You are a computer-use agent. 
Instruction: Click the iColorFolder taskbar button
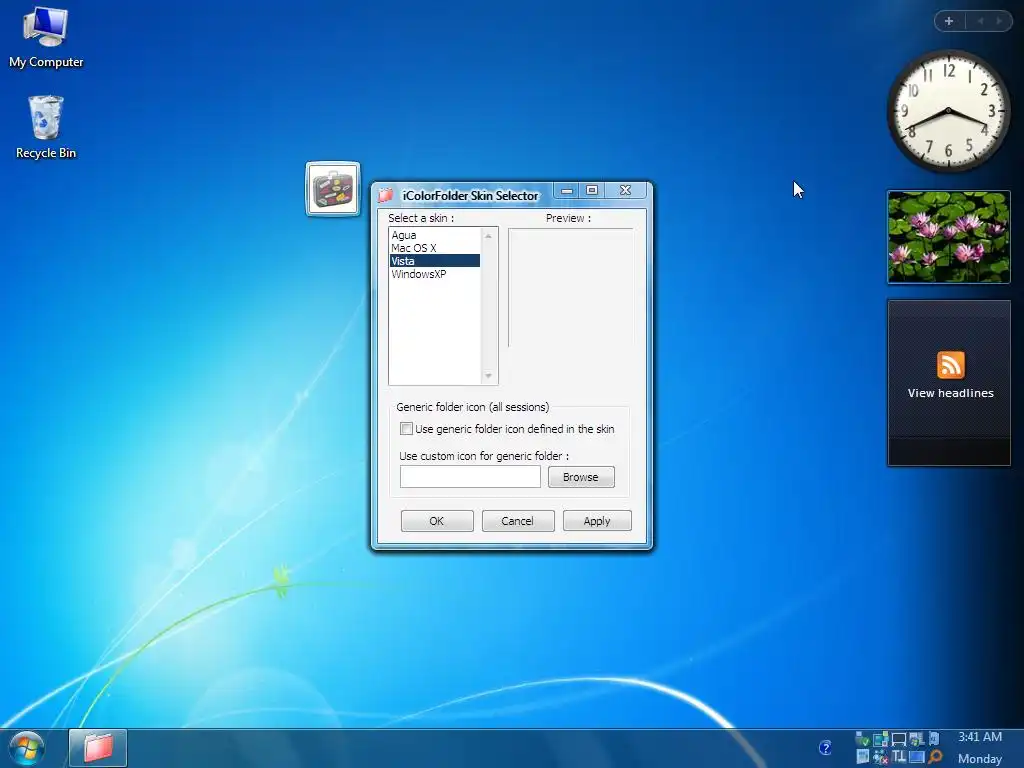(98, 747)
